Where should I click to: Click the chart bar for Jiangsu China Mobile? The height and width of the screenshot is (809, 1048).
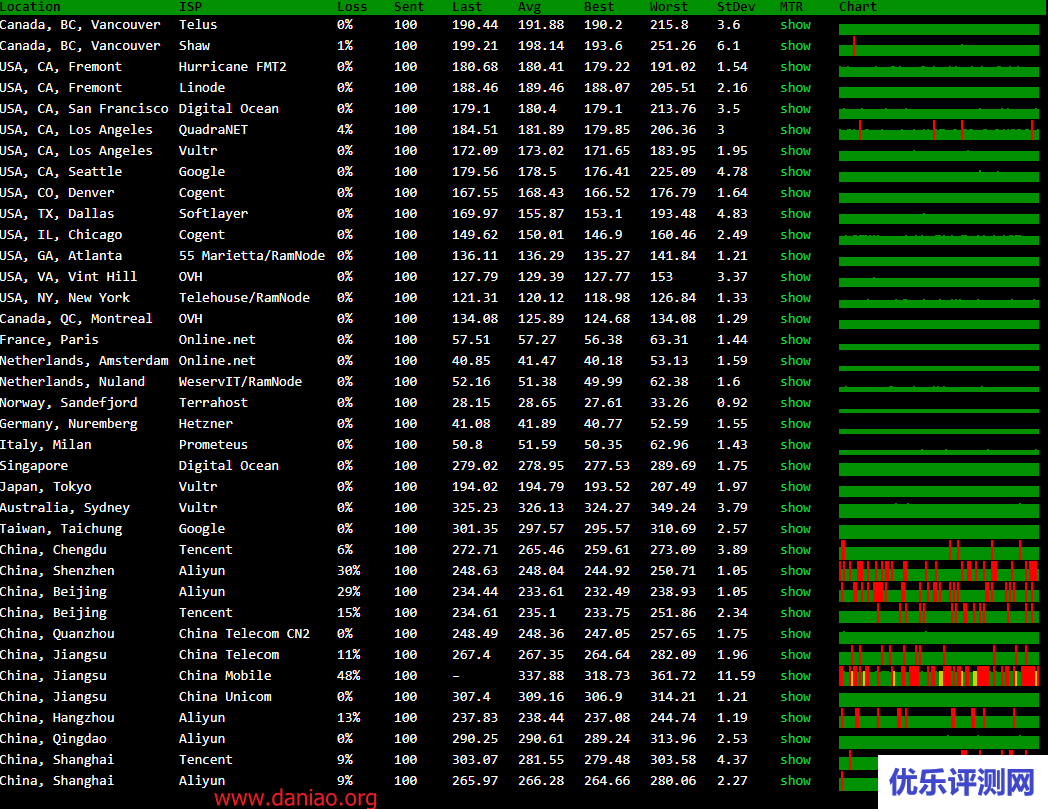(939, 676)
